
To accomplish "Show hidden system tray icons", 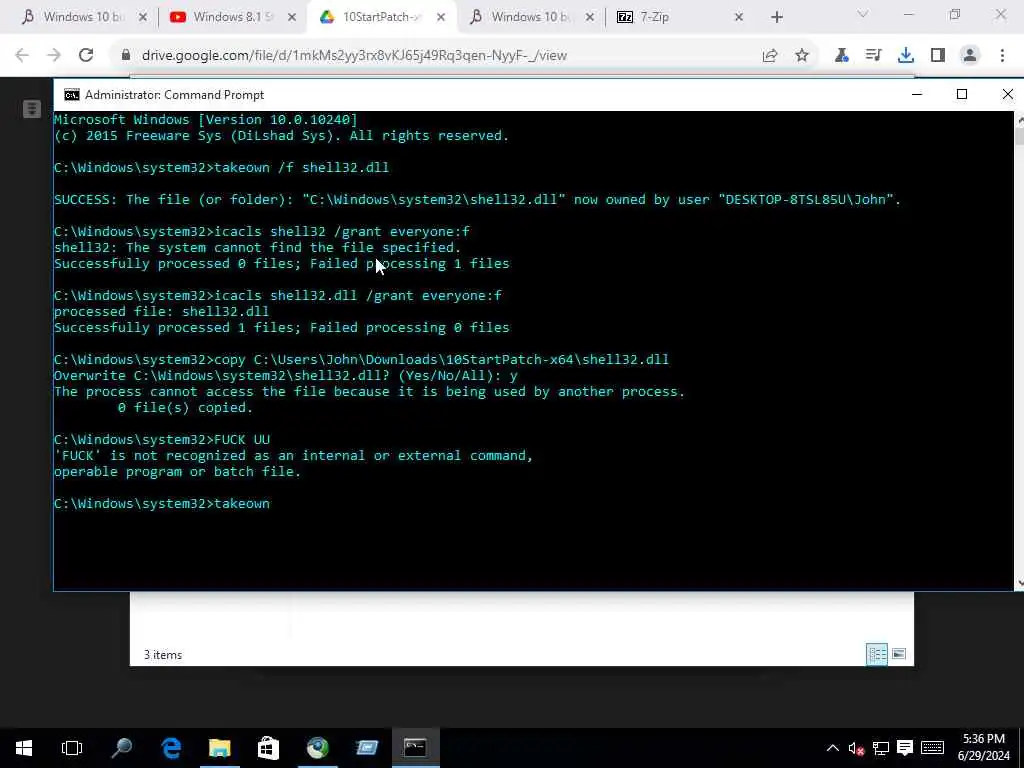I will point(833,748).
